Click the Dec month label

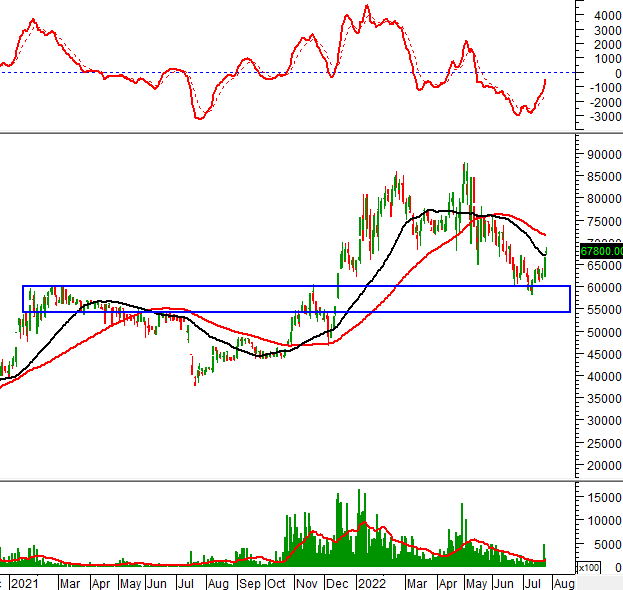337,584
